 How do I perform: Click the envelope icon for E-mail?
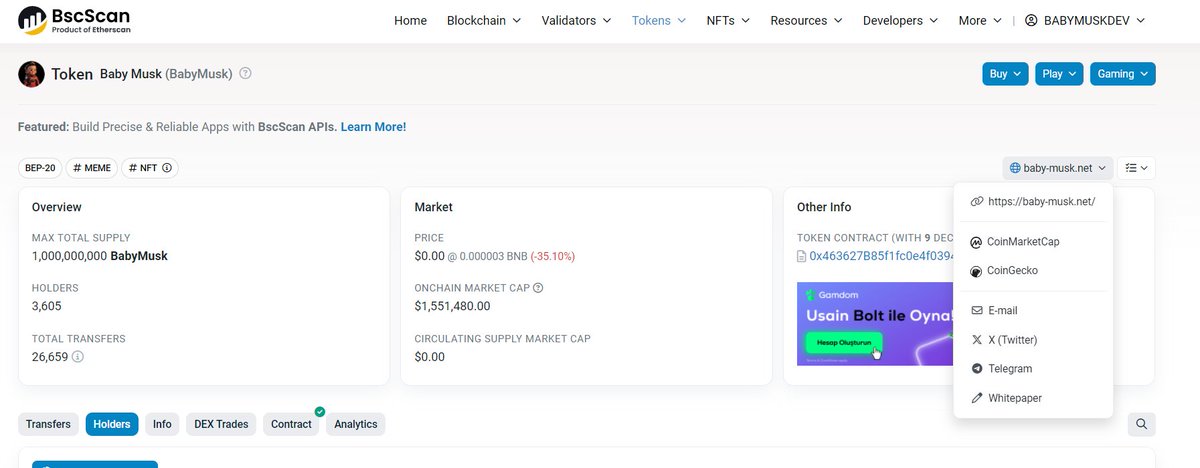coord(977,311)
